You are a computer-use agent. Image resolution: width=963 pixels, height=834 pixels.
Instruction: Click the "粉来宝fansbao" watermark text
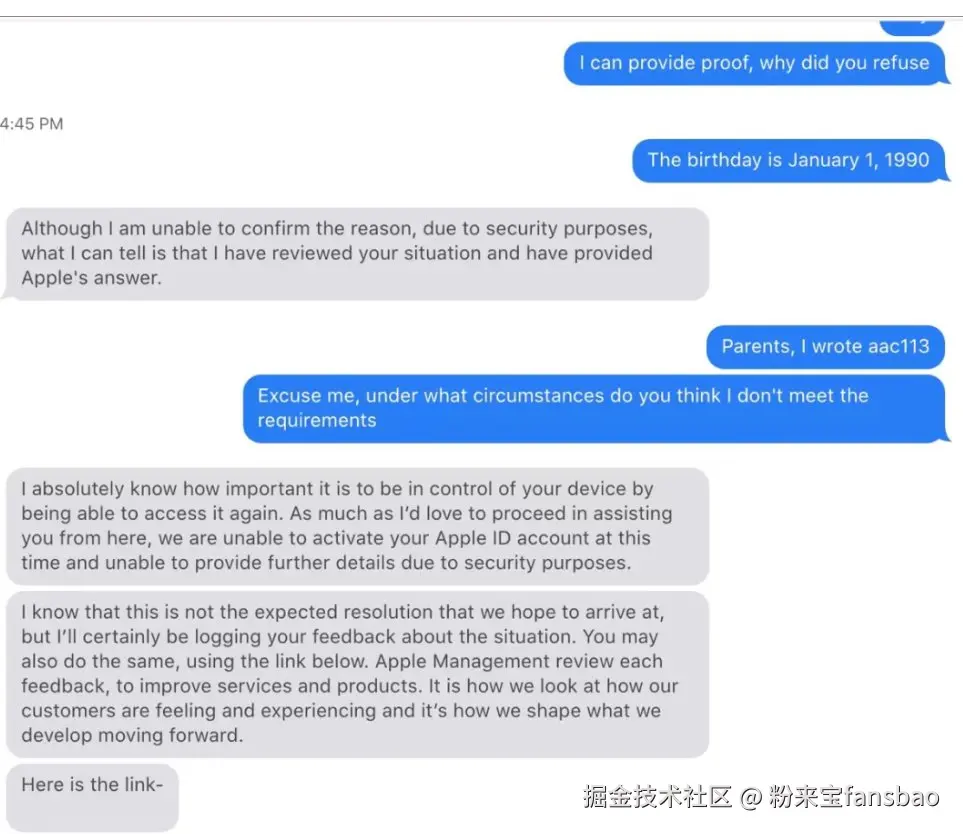(x=854, y=797)
